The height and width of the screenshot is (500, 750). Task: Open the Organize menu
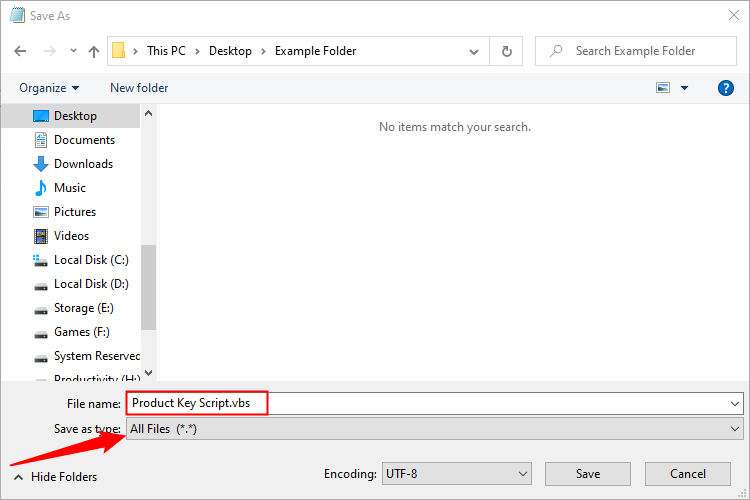click(x=49, y=88)
